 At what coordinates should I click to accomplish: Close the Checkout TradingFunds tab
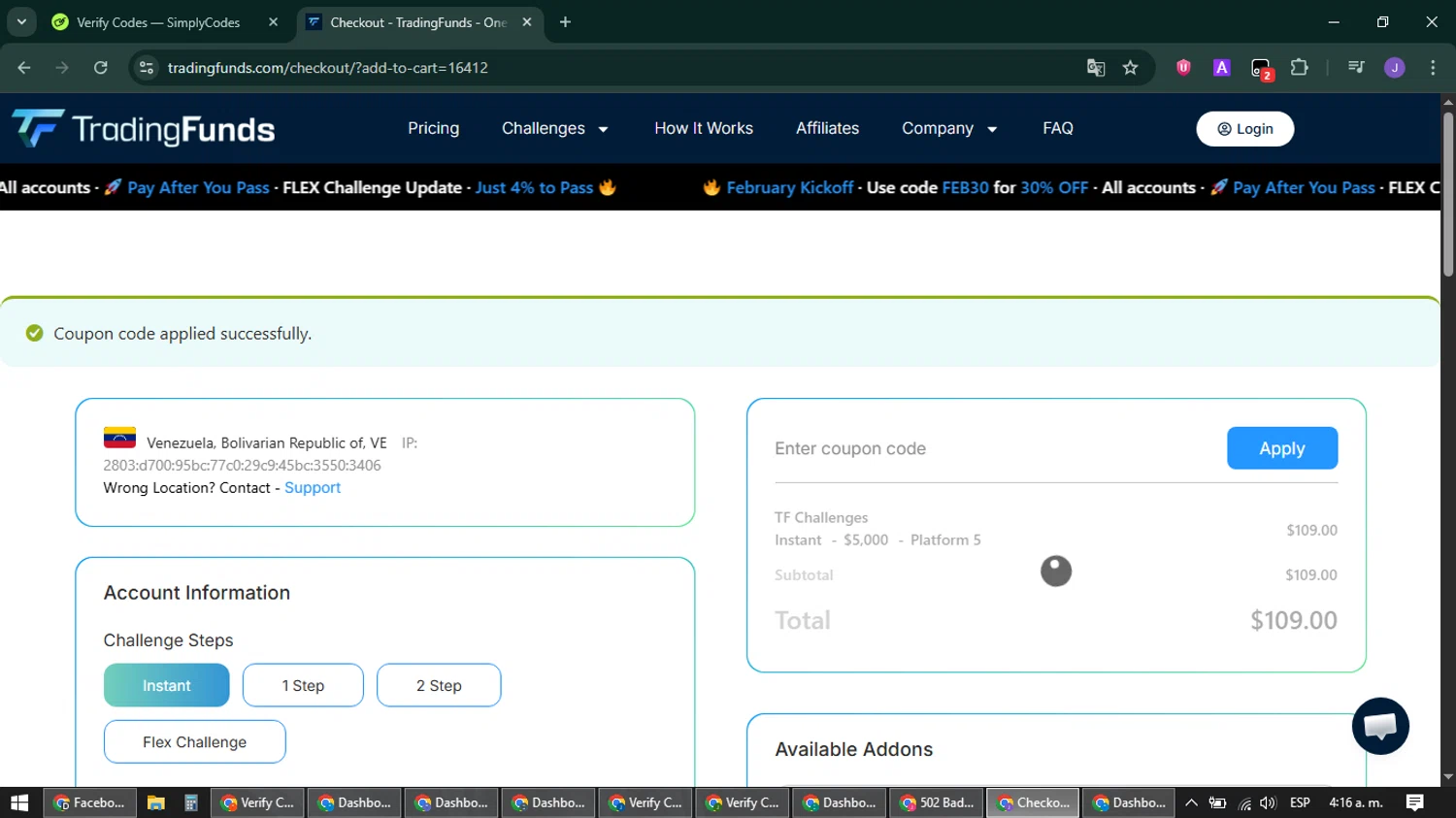click(x=527, y=21)
